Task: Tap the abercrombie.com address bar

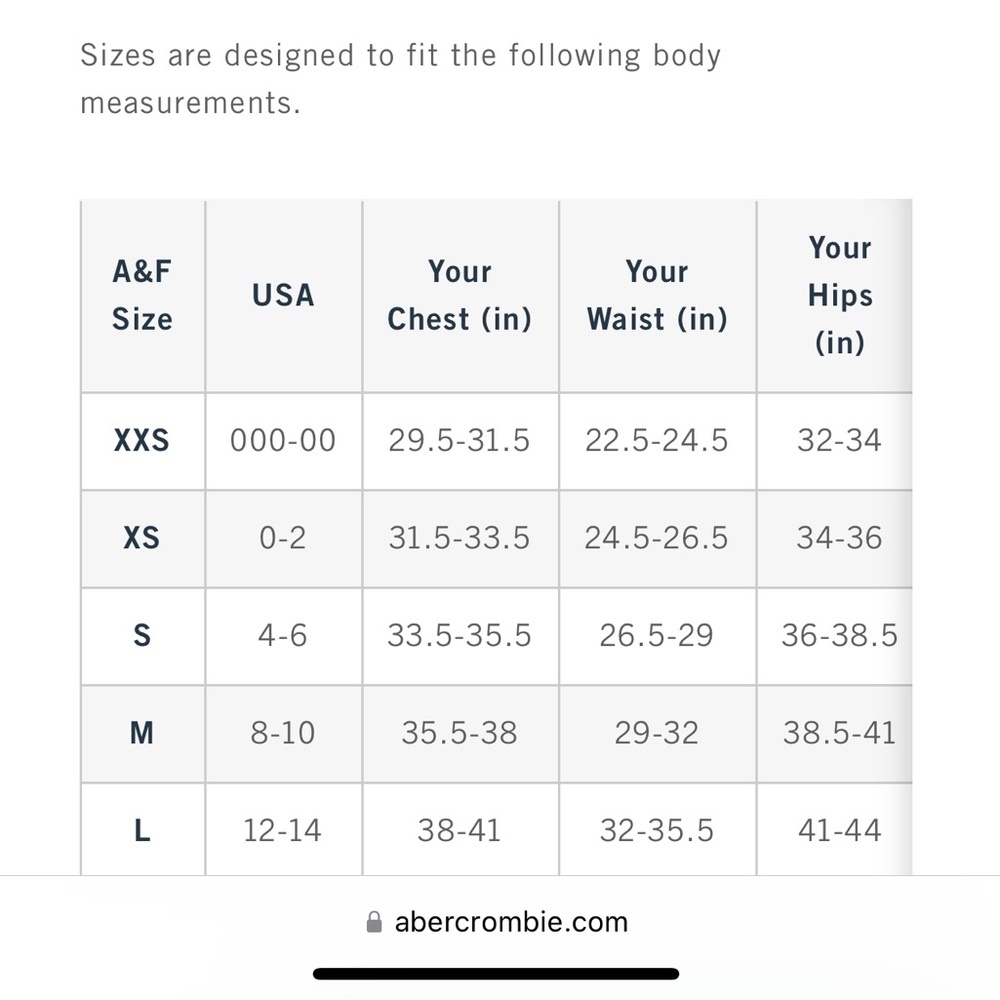Action: tap(497, 922)
